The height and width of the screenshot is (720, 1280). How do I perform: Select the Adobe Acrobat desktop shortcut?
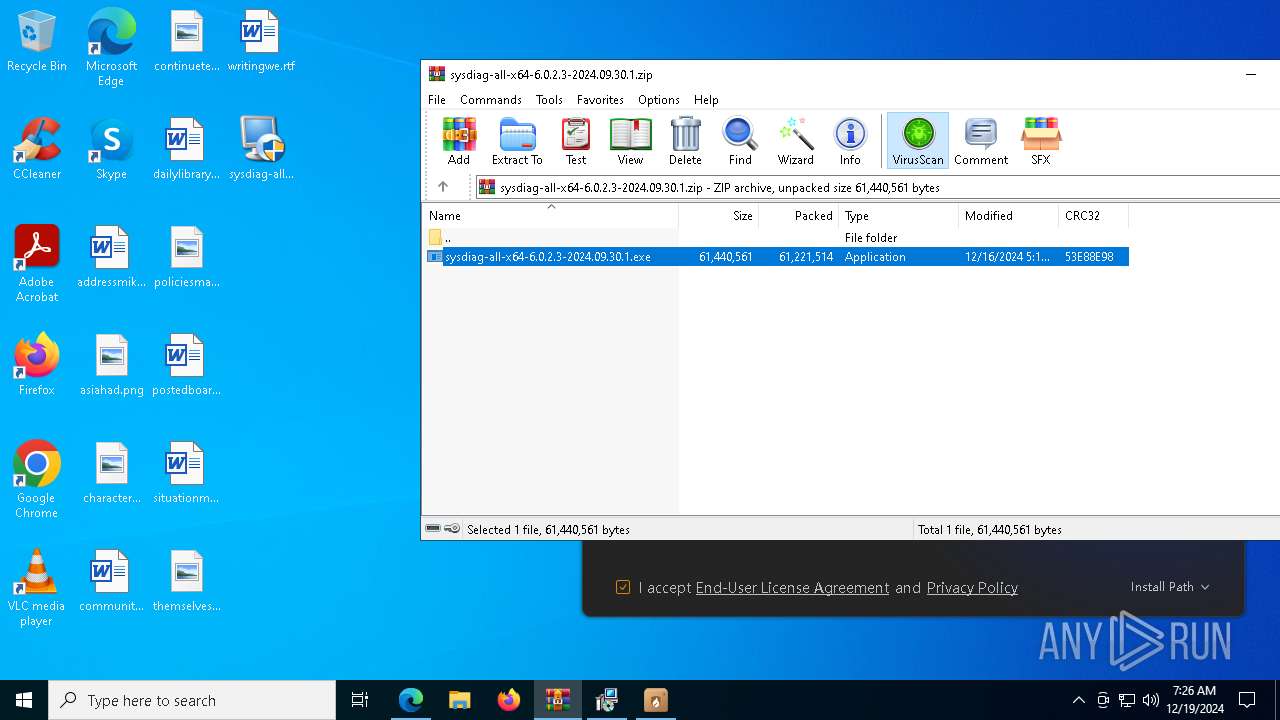tap(37, 264)
